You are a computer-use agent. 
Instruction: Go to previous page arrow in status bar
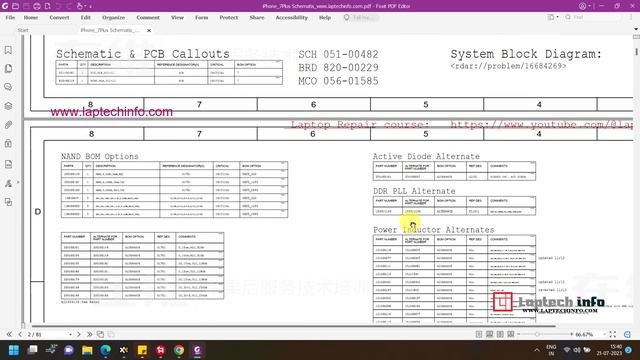pyautogui.click(x=20, y=334)
